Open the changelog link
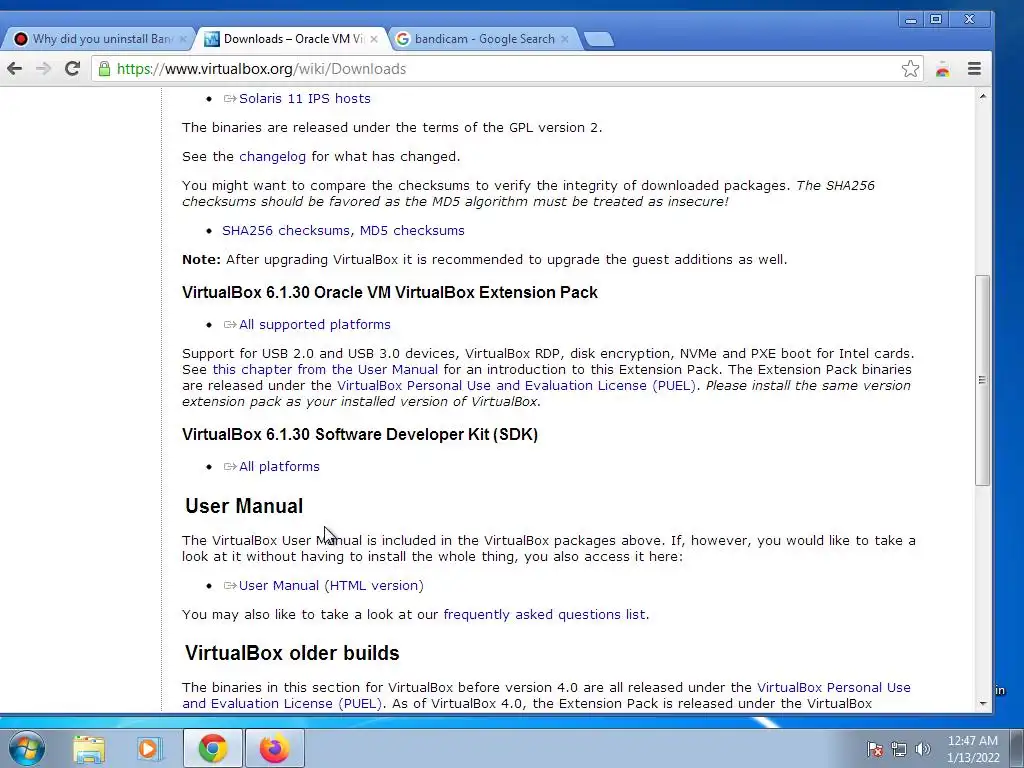 [x=272, y=157]
